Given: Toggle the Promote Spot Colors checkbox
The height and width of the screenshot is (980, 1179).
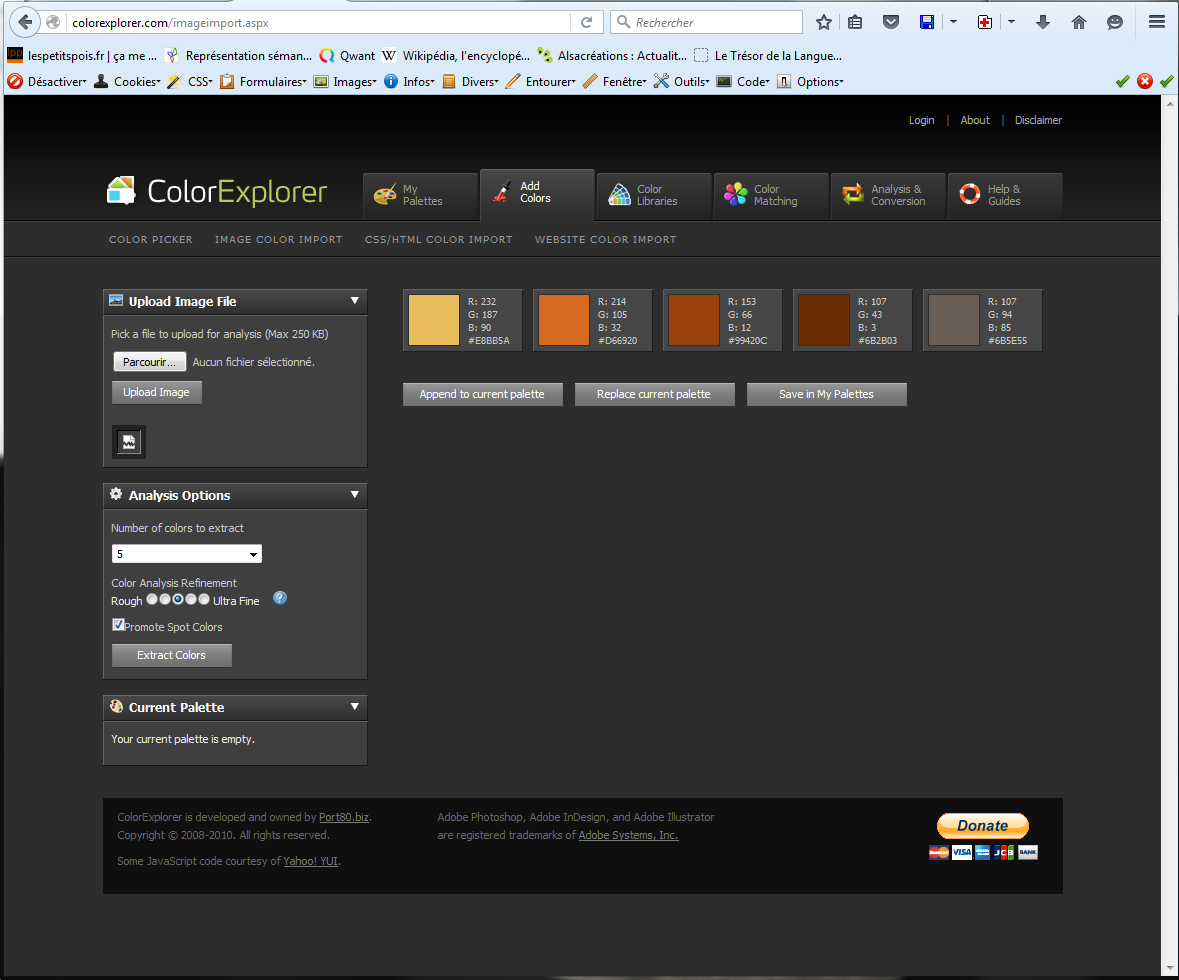Looking at the screenshot, I should tap(118, 625).
